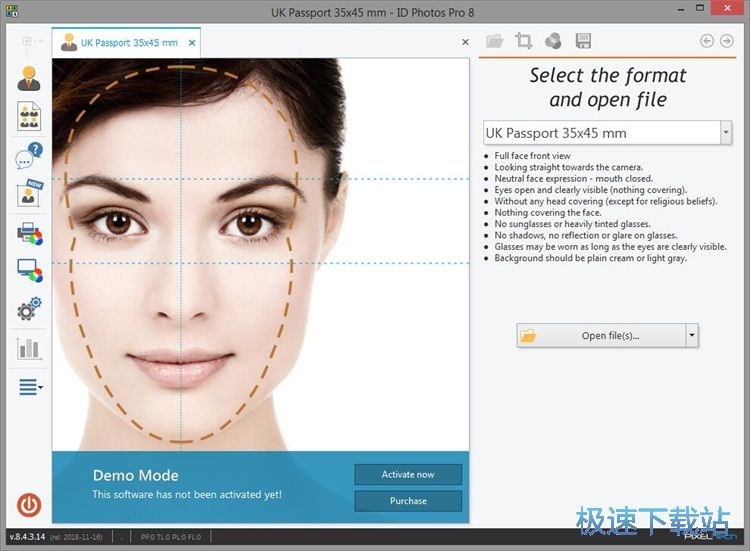The height and width of the screenshot is (551, 750).
Task: Open the printer color settings icon
Action: 30,233
